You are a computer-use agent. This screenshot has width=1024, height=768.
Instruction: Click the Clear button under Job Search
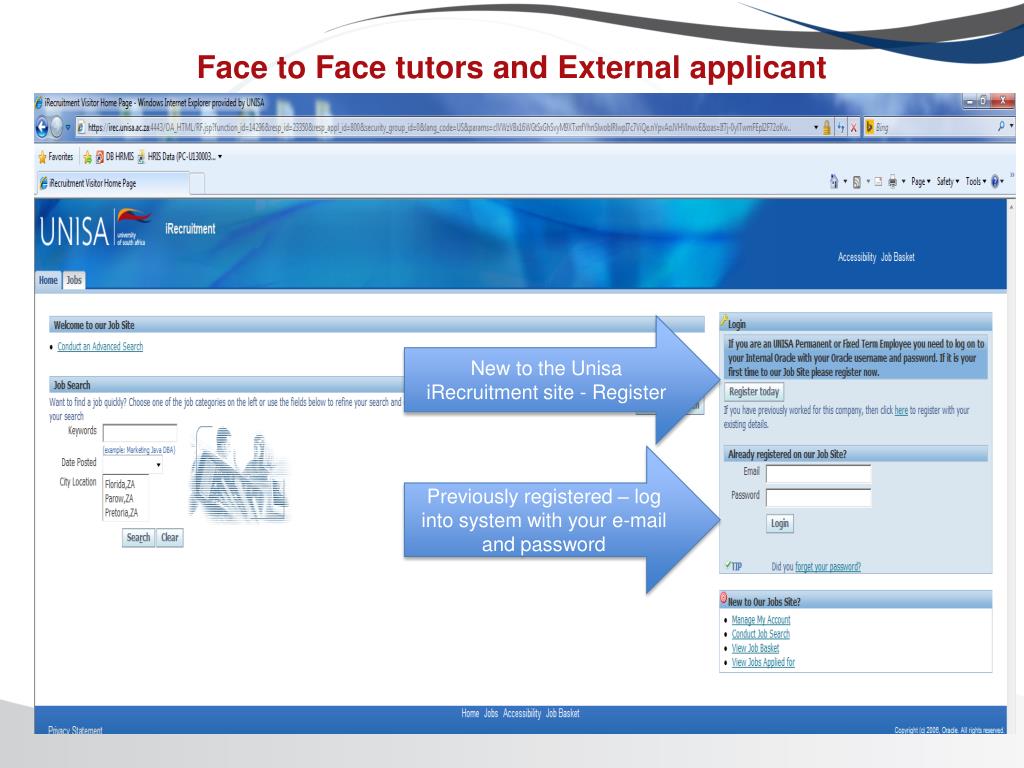click(x=170, y=537)
